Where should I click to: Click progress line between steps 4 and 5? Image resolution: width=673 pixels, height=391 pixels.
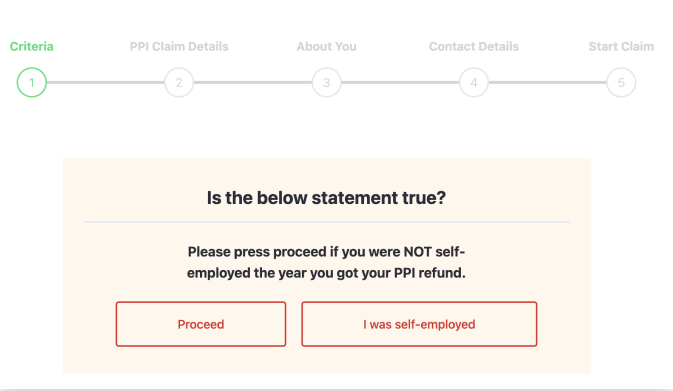(x=547, y=82)
